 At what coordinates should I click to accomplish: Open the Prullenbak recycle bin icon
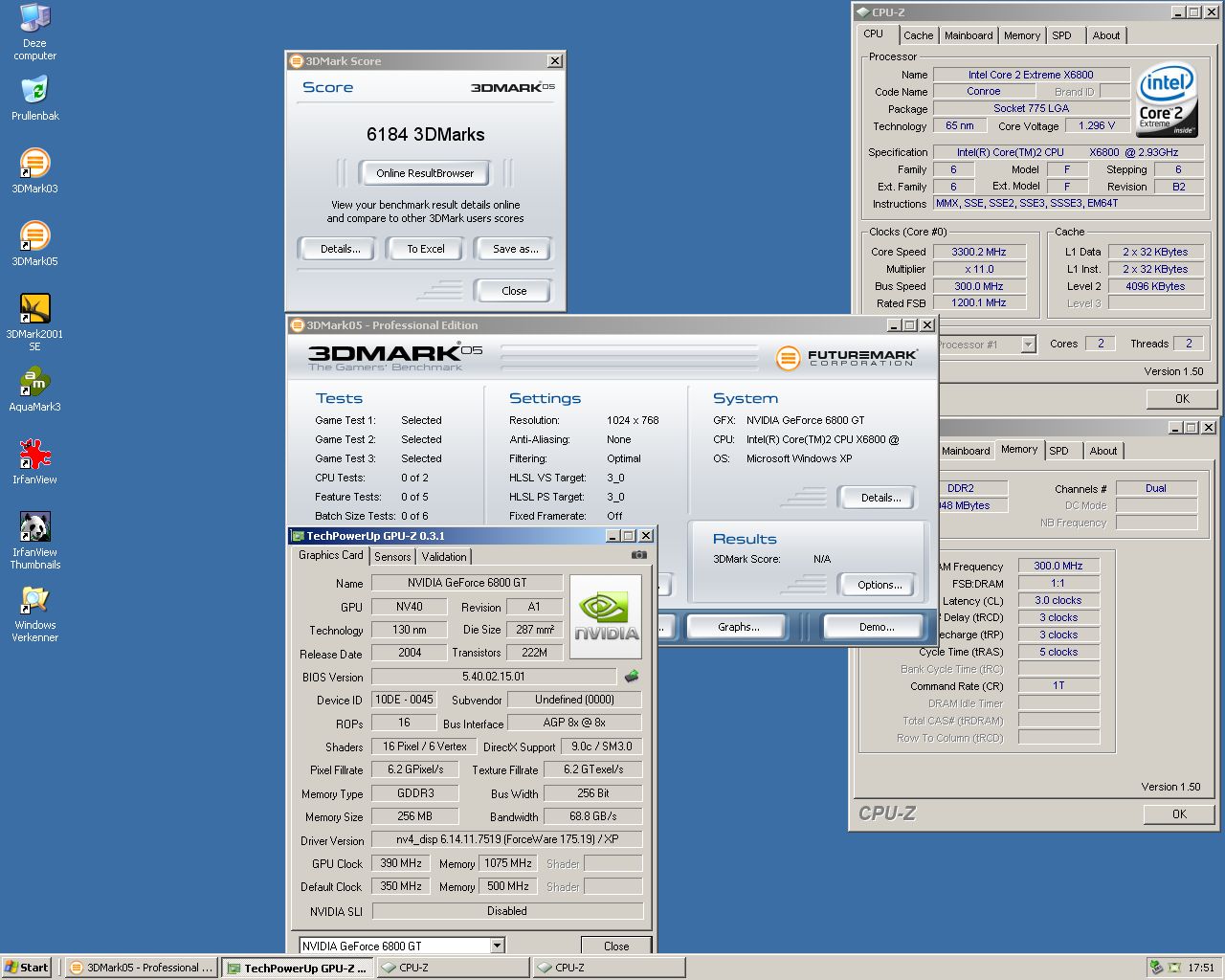click(x=34, y=98)
